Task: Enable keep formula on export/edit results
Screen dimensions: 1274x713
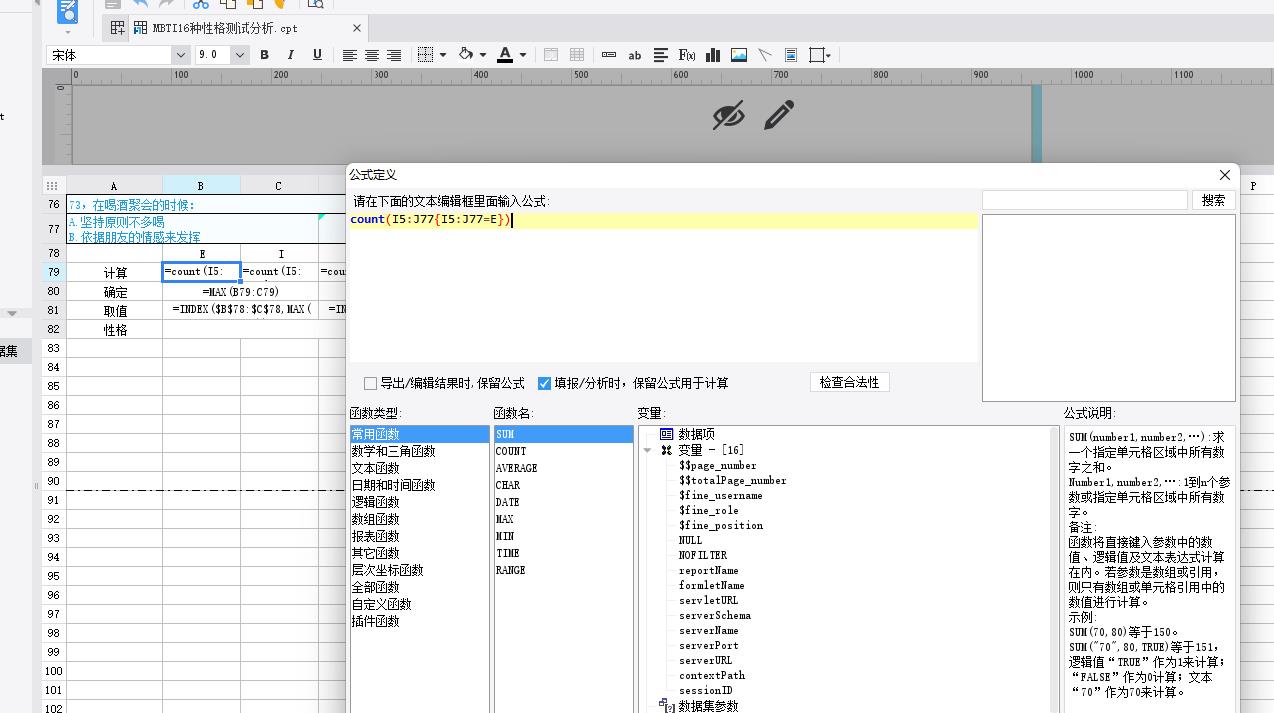Action: click(371, 383)
